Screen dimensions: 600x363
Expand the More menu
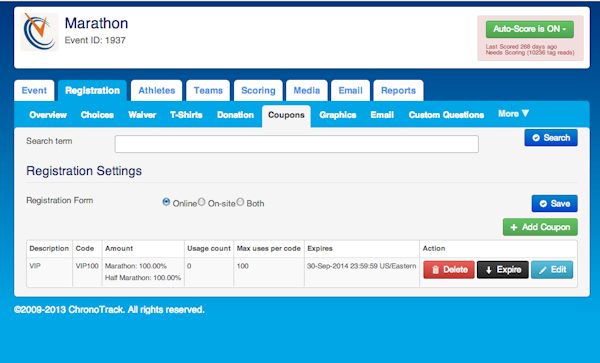pos(513,114)
